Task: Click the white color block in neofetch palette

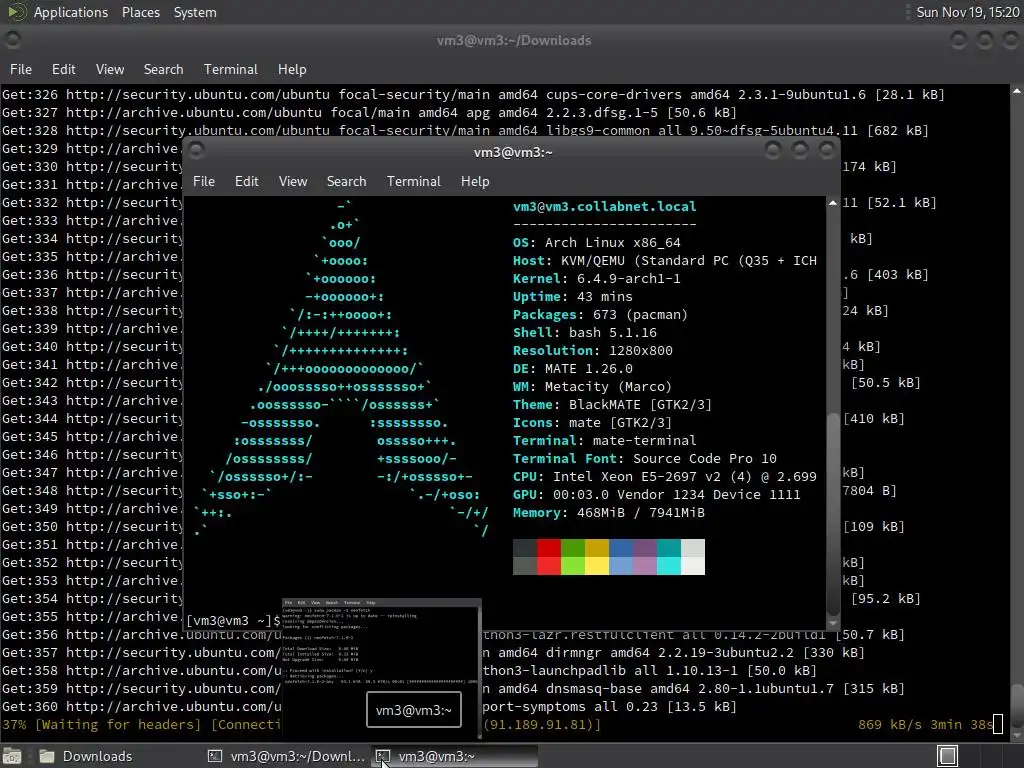Action: [693, 566]
